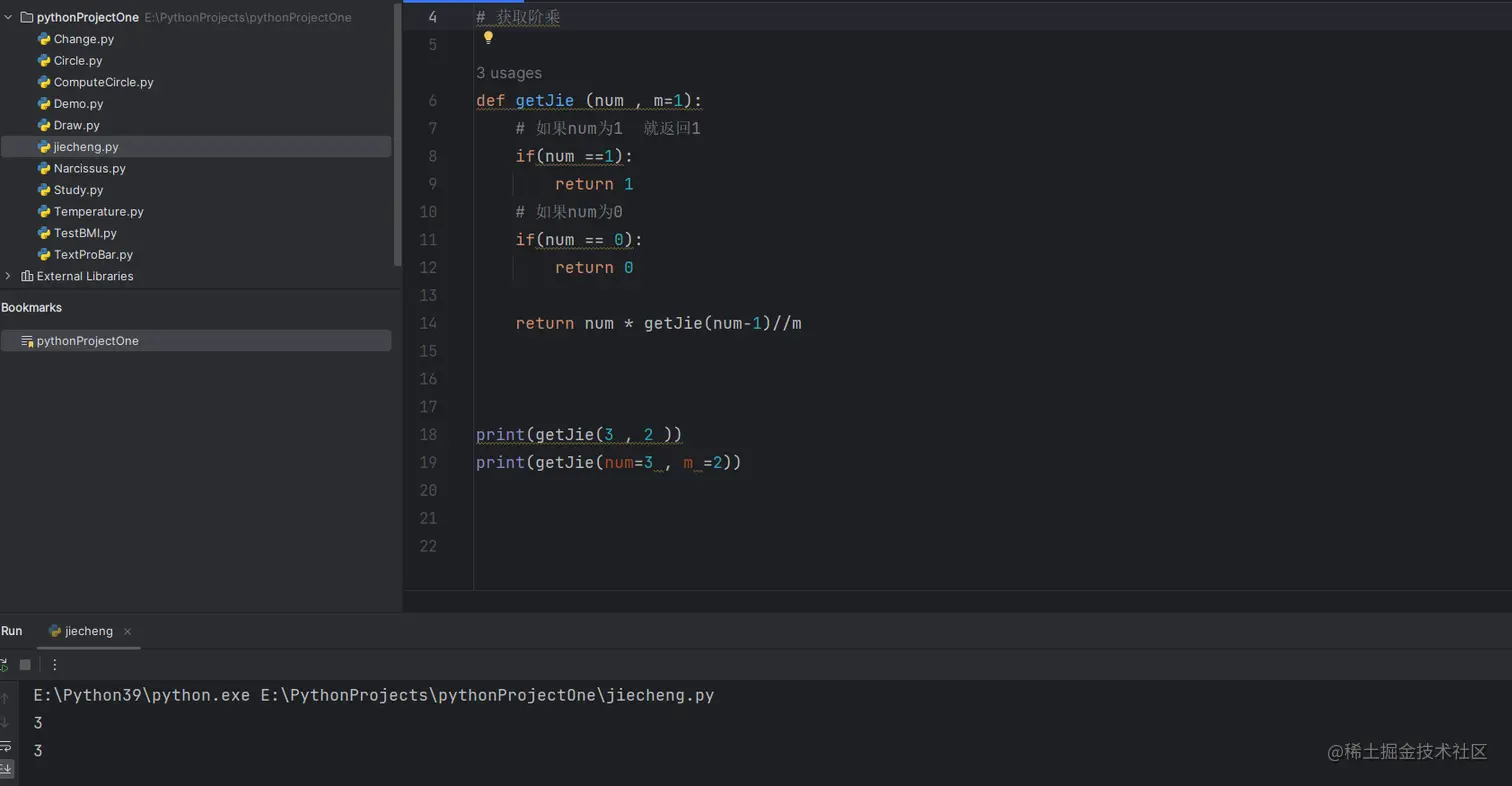Select Draw.py in the project tree
This screenshot has height=786, width=1512.
click(x=77, y=125)
